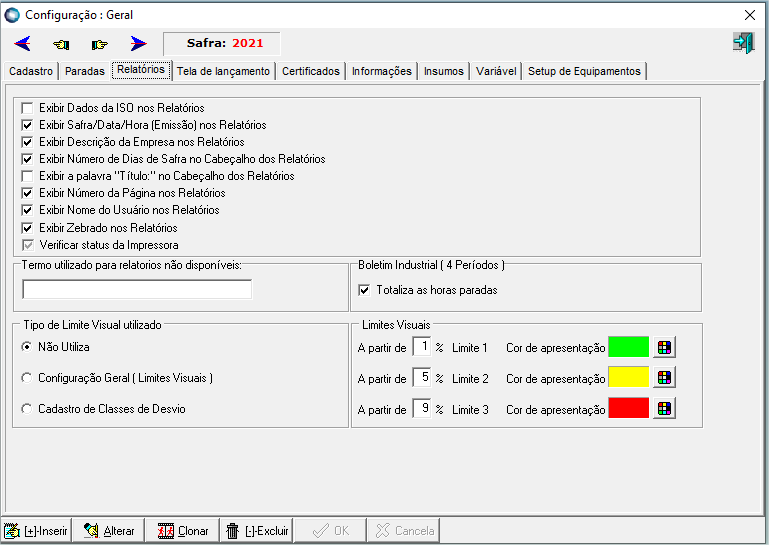The width and height of the screenshot is (769, 545).
Task: Switch to the Paradas tab
Action: pos(85,71)
